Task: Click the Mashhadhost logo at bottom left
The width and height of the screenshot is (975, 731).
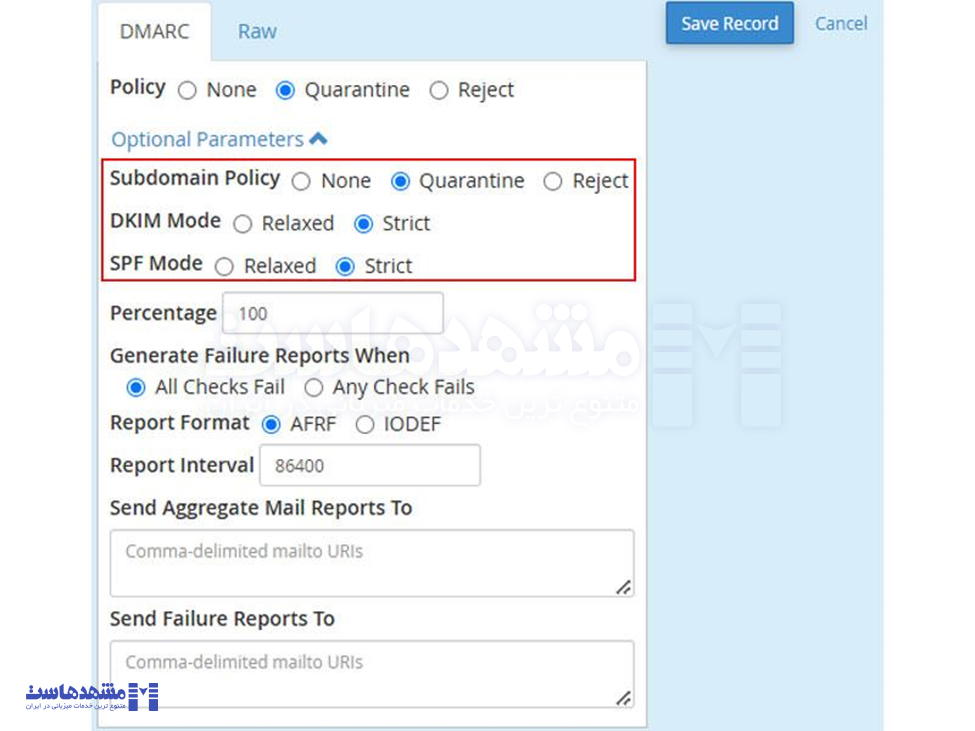Action: click(x=92, y=696)
